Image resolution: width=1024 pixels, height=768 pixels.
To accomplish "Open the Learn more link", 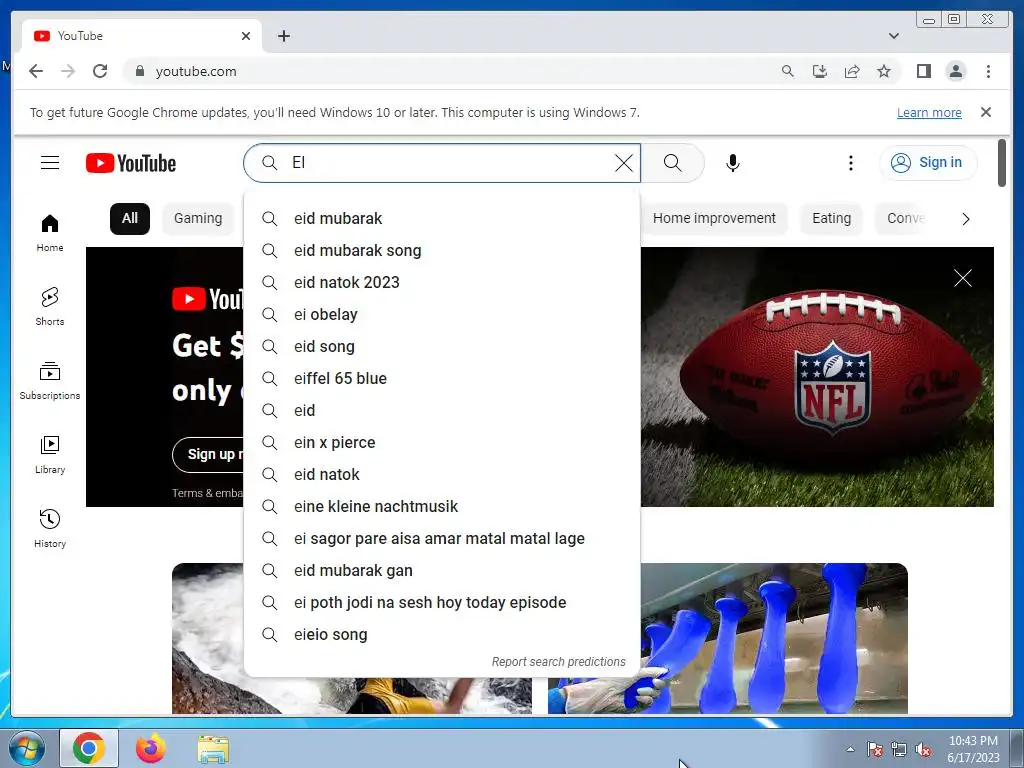I will (x=929, y=112).
